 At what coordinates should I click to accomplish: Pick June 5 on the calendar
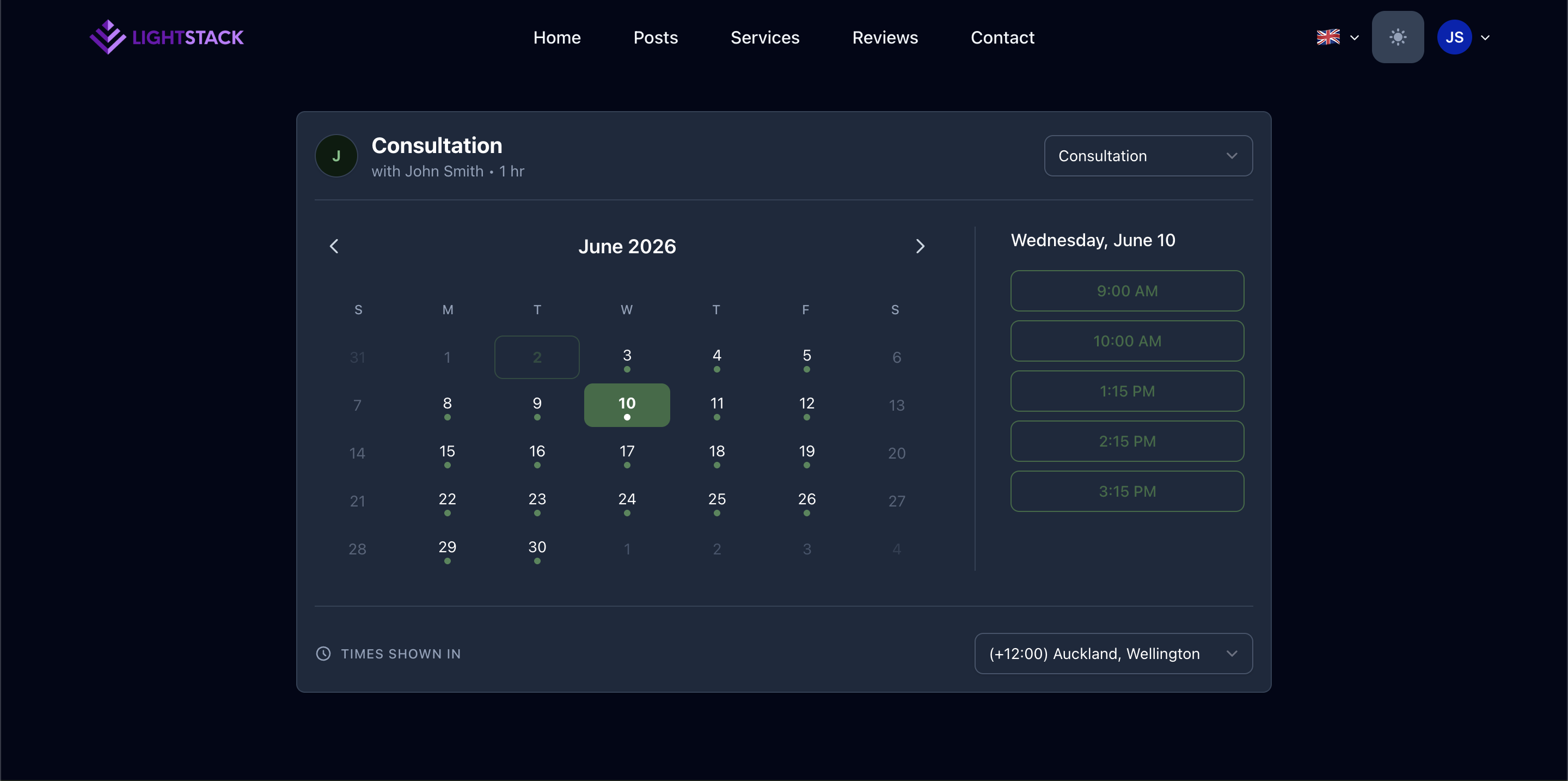pyautogui.click(x=806, y=357)
